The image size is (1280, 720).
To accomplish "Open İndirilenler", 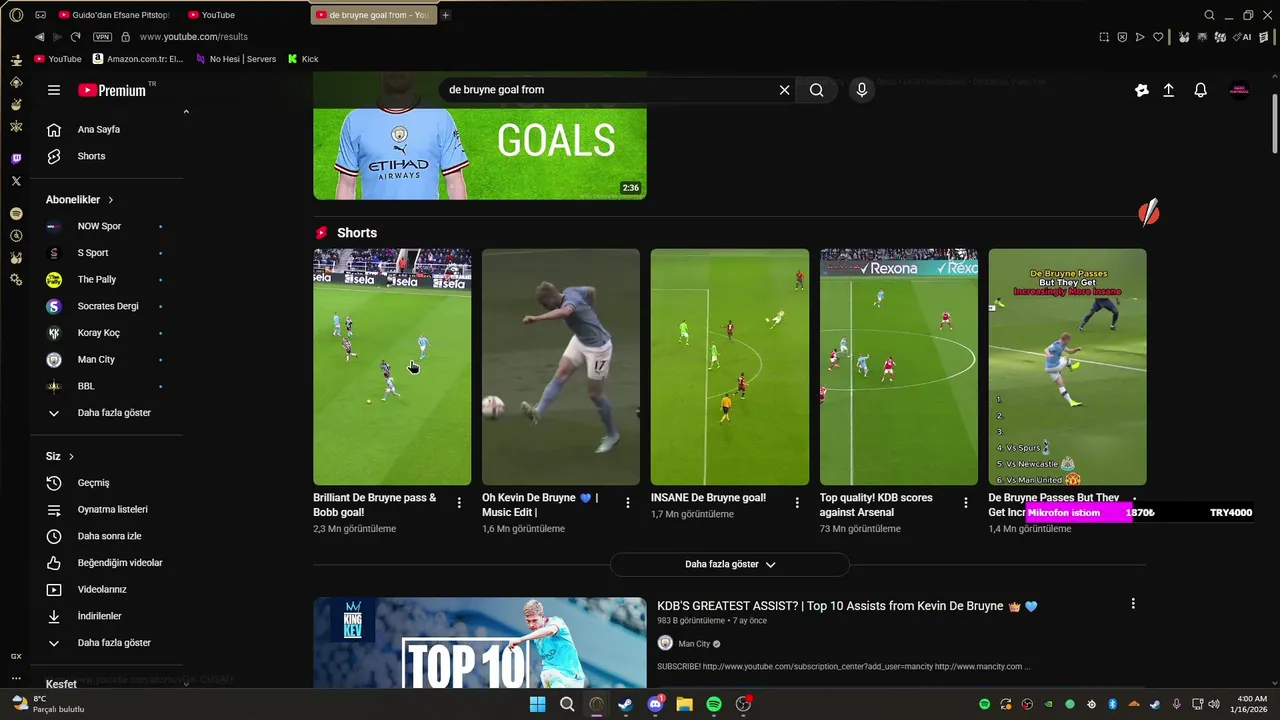I will point(108,616).
